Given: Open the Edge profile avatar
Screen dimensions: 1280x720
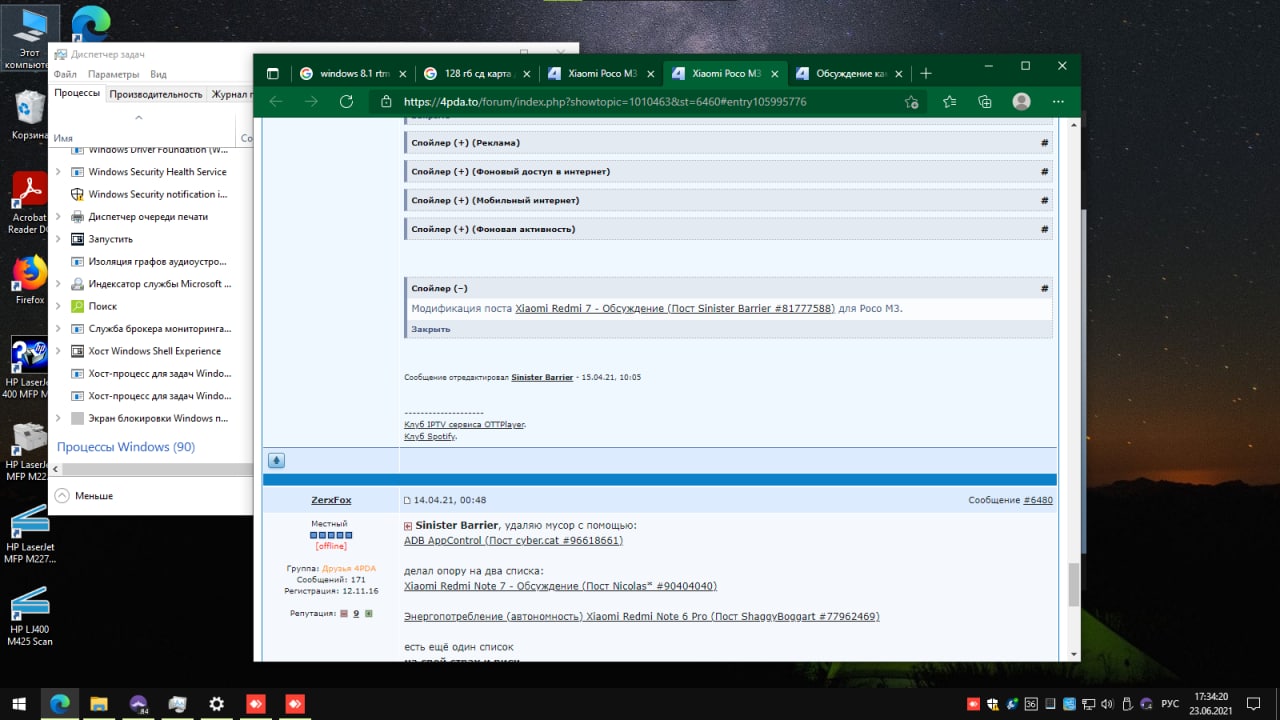Looking at the screenshot, I should [x=1021, y=101].
